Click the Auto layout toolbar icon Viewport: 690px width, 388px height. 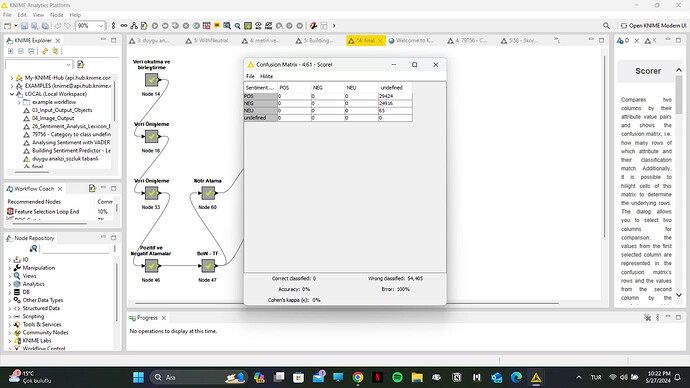coord(134,26)
